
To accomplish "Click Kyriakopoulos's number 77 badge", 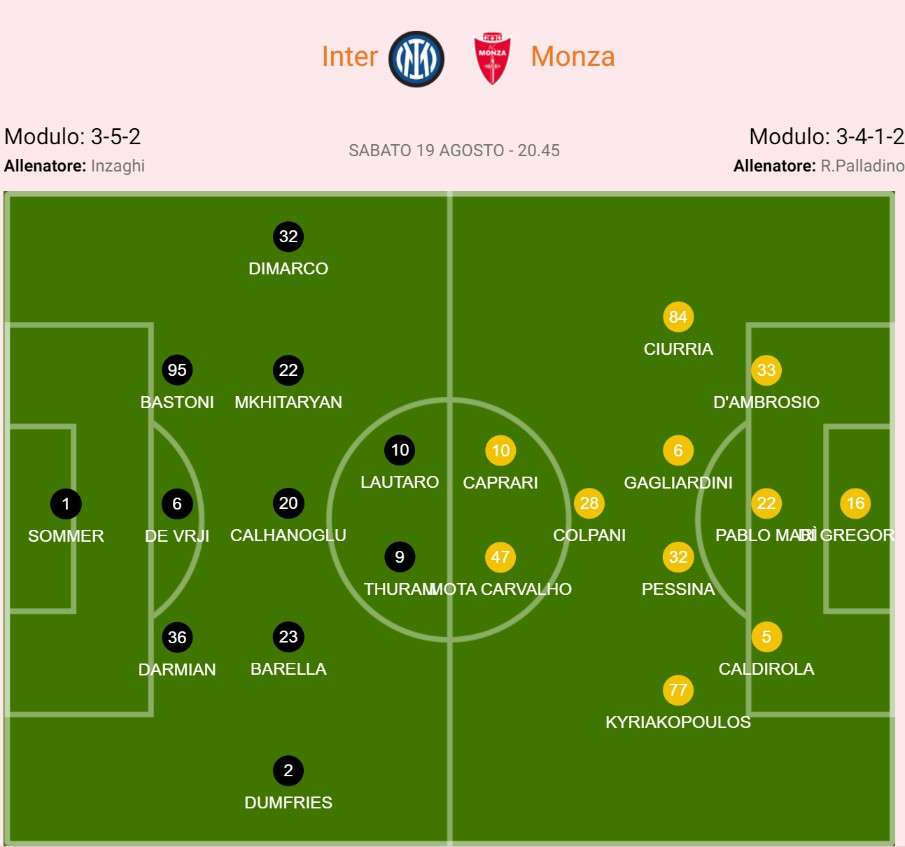I will click(678, 690).
